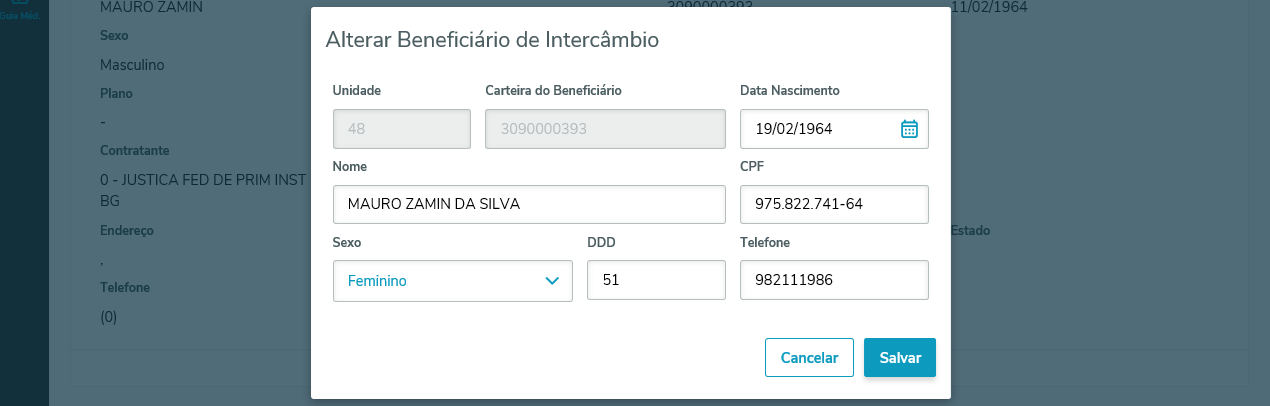
Task: Click the dialog title Alterar Beneficiário de Intercâmbio
Action: 492,40
